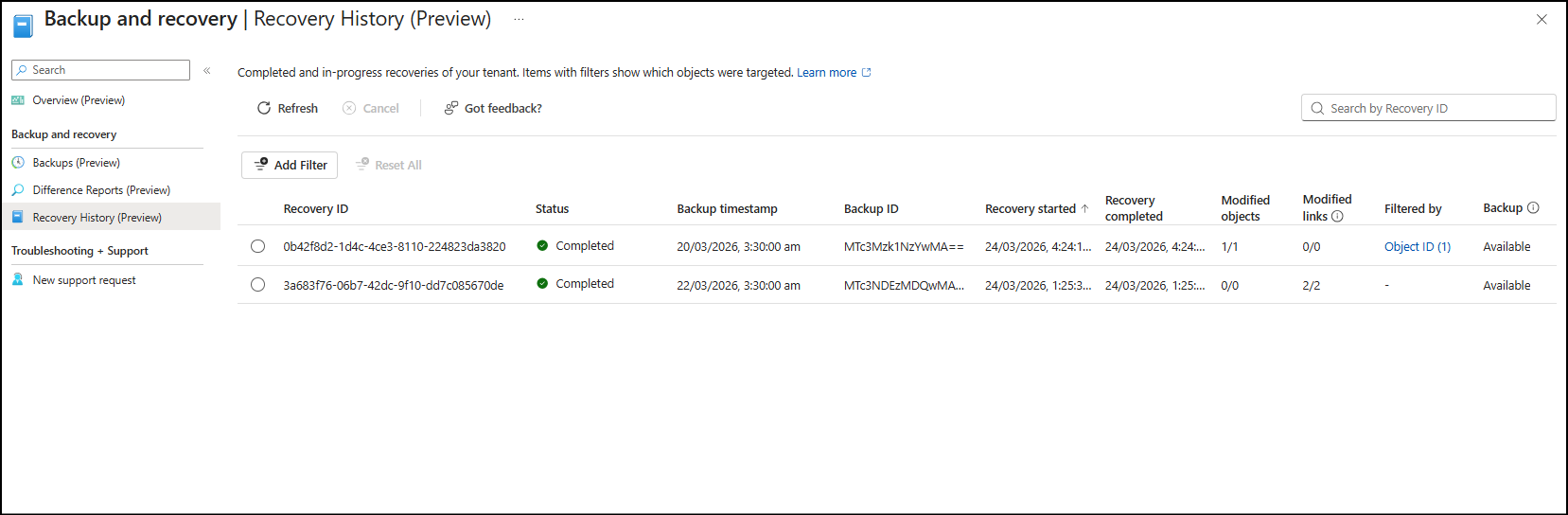Click Modified links value 2/2
This screenshot has width=1568, height=515.
coord(1311,286)
